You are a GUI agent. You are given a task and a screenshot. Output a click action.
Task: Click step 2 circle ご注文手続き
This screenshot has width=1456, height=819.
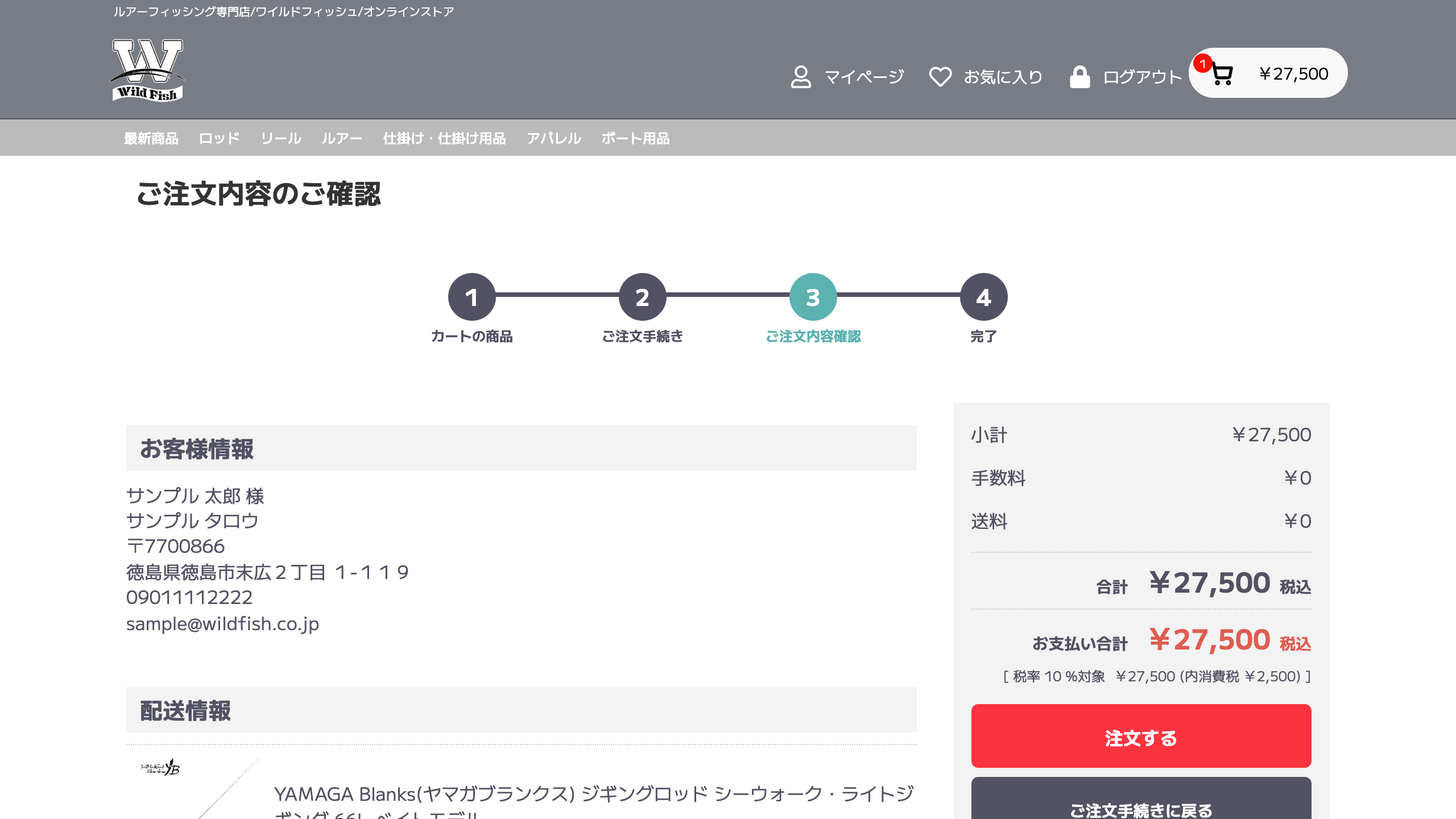[x=642, y=297]
